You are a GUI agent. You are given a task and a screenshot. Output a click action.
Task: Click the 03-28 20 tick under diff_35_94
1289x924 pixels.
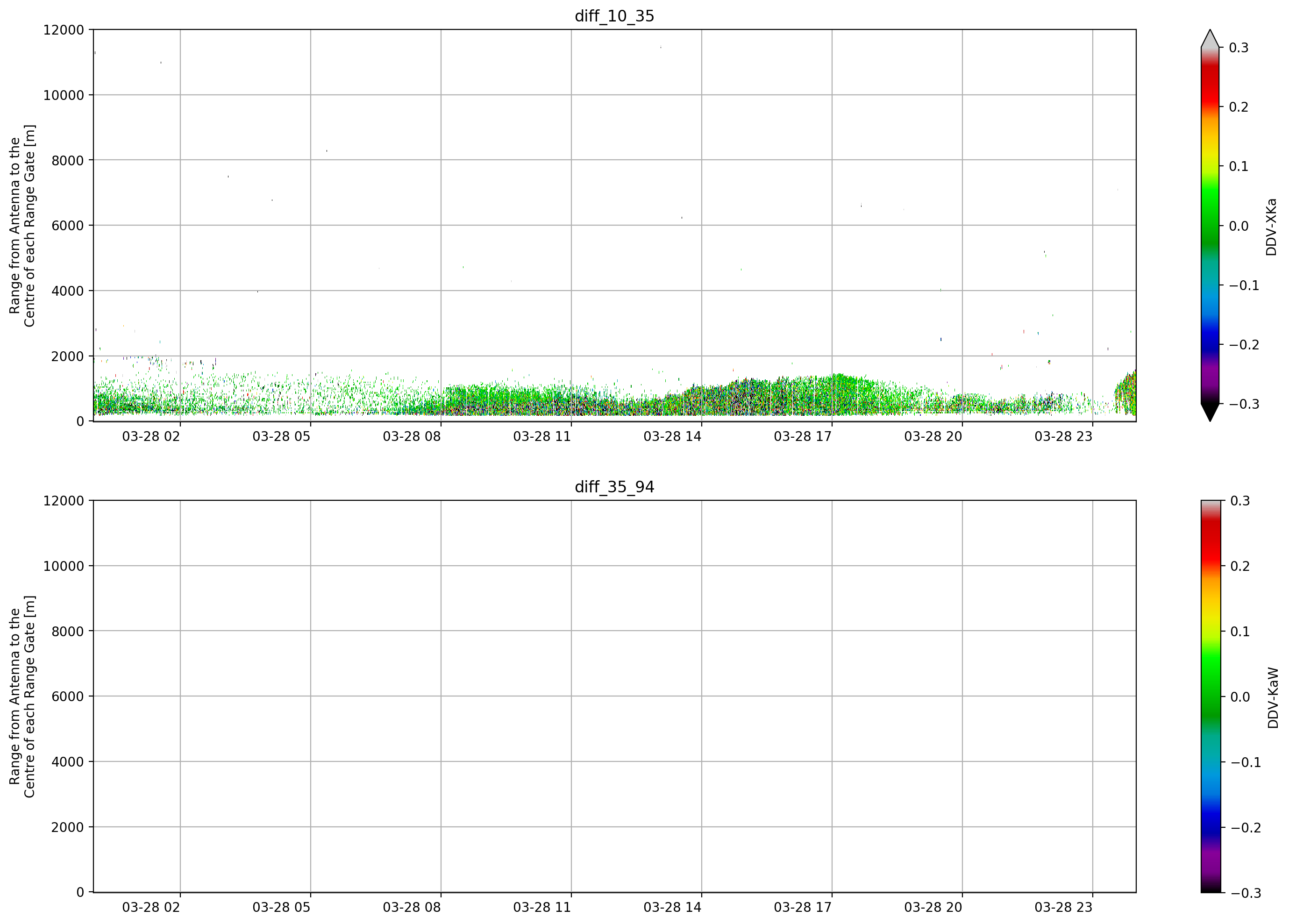click(x=933, y=908)
